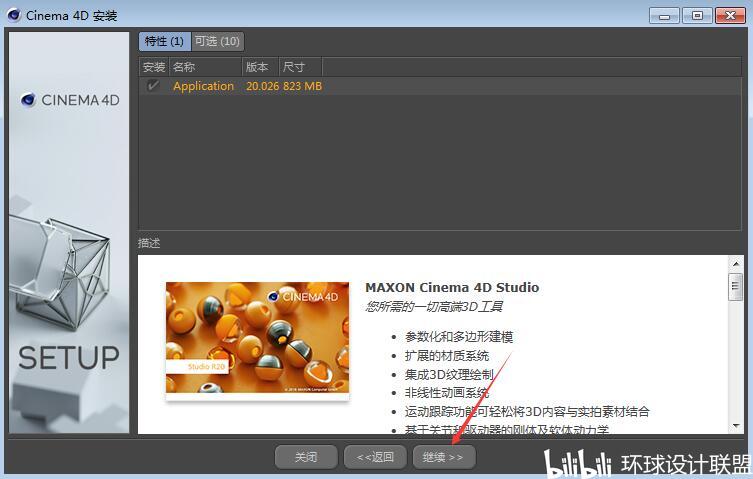Click the description scrollbar up arrow

tap(736, 263)
